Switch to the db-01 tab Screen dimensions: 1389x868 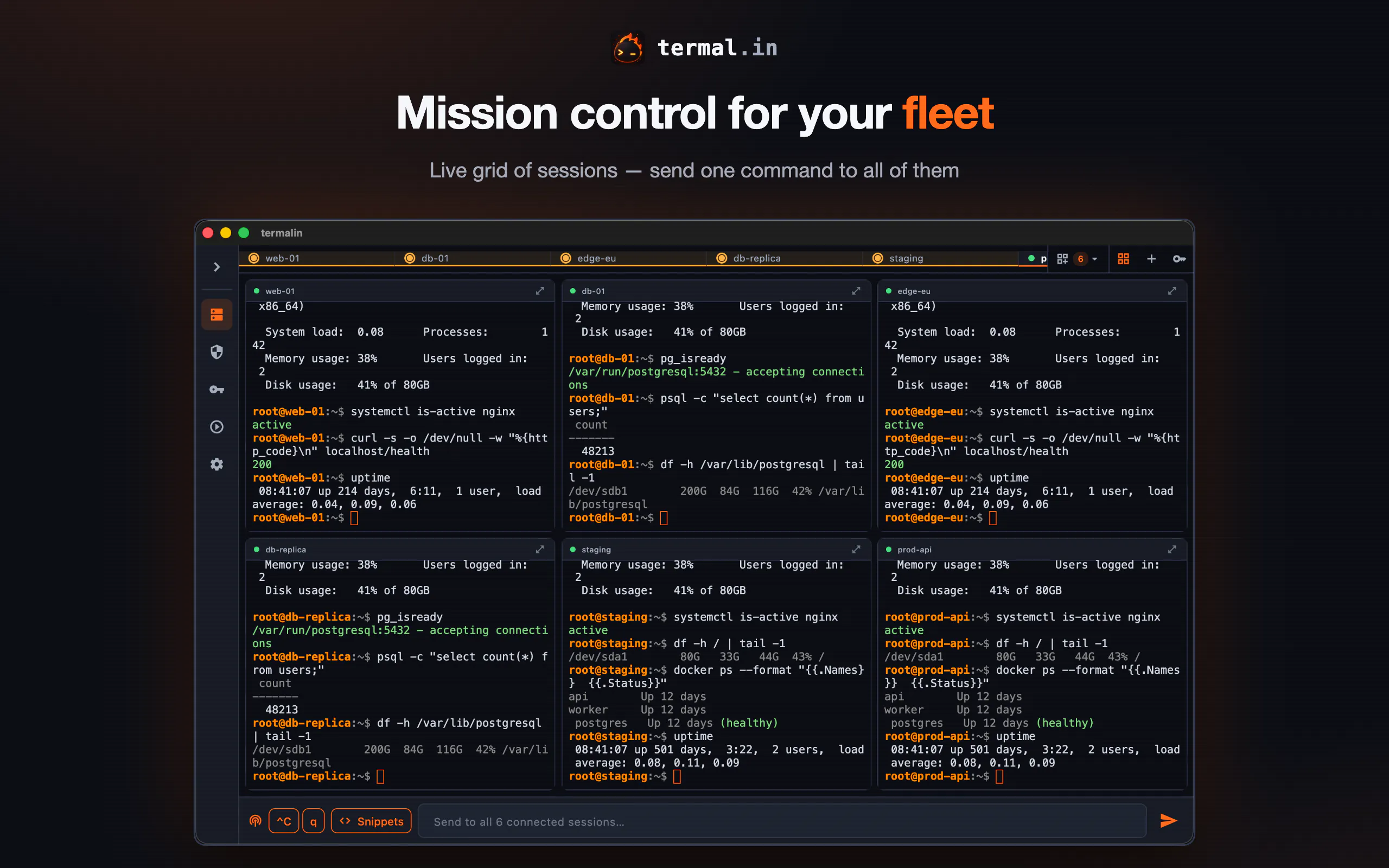[x=473, y=258]
